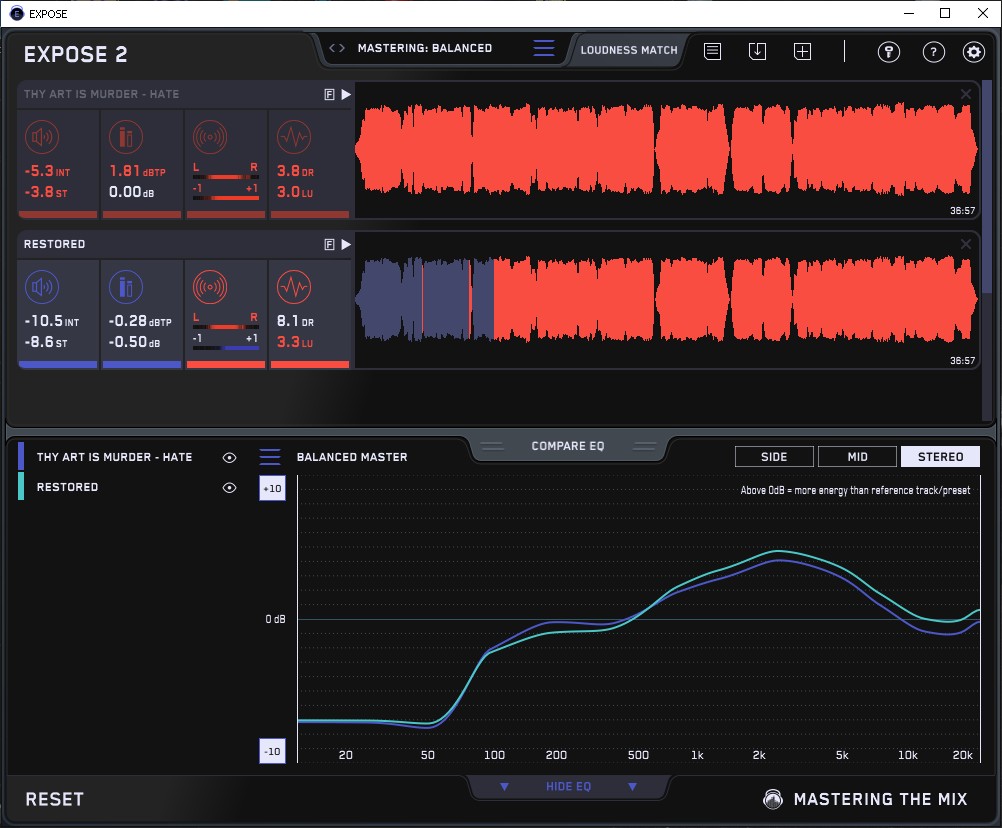Viewport: 1002px width, 828px height.
Task: Toggle visibility of Thy Art Is Murder EQ curve
Action: click(x=230, y=457)
